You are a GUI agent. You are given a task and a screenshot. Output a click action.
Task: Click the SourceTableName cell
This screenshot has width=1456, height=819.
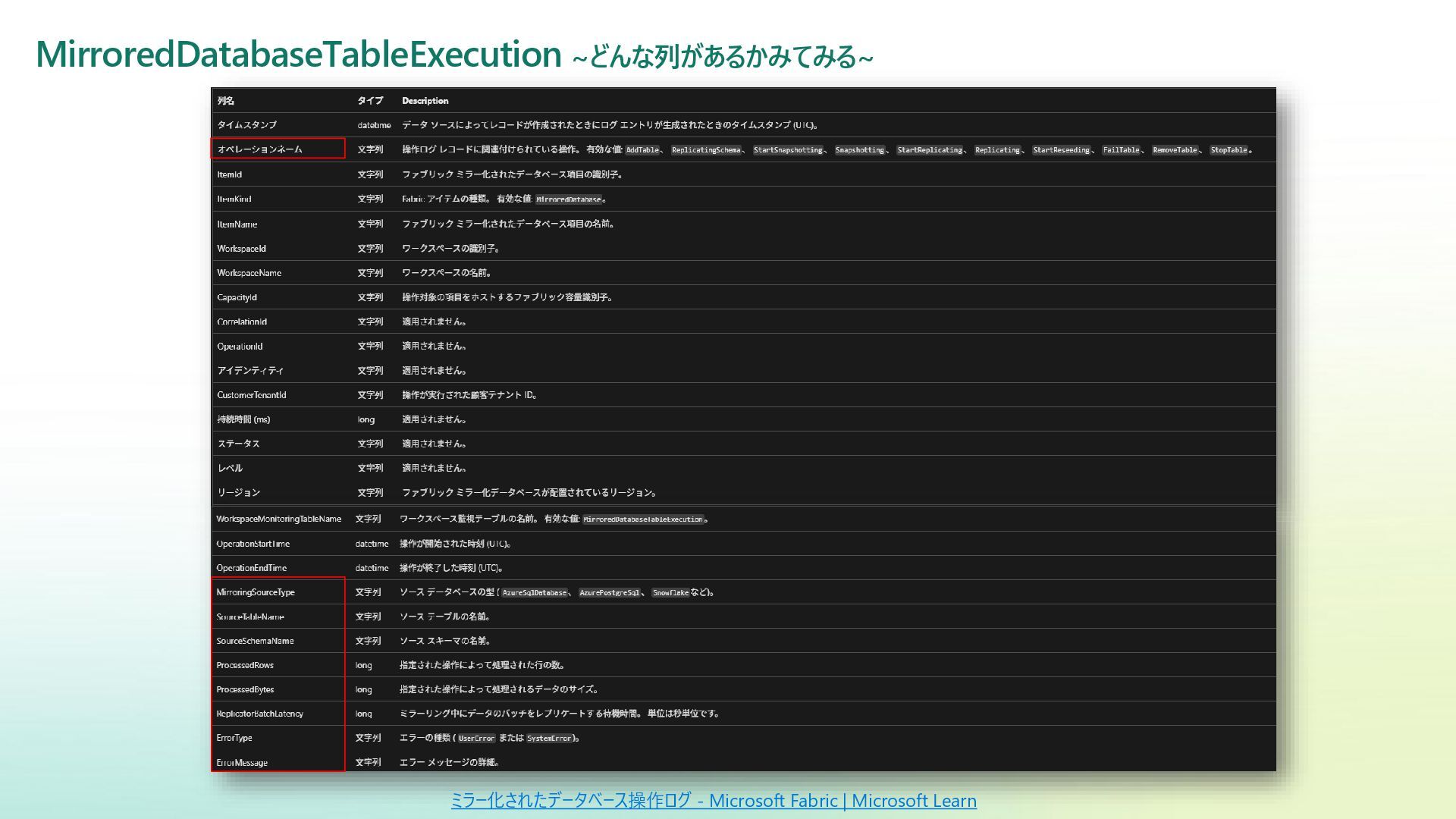(x=249, y=617)
